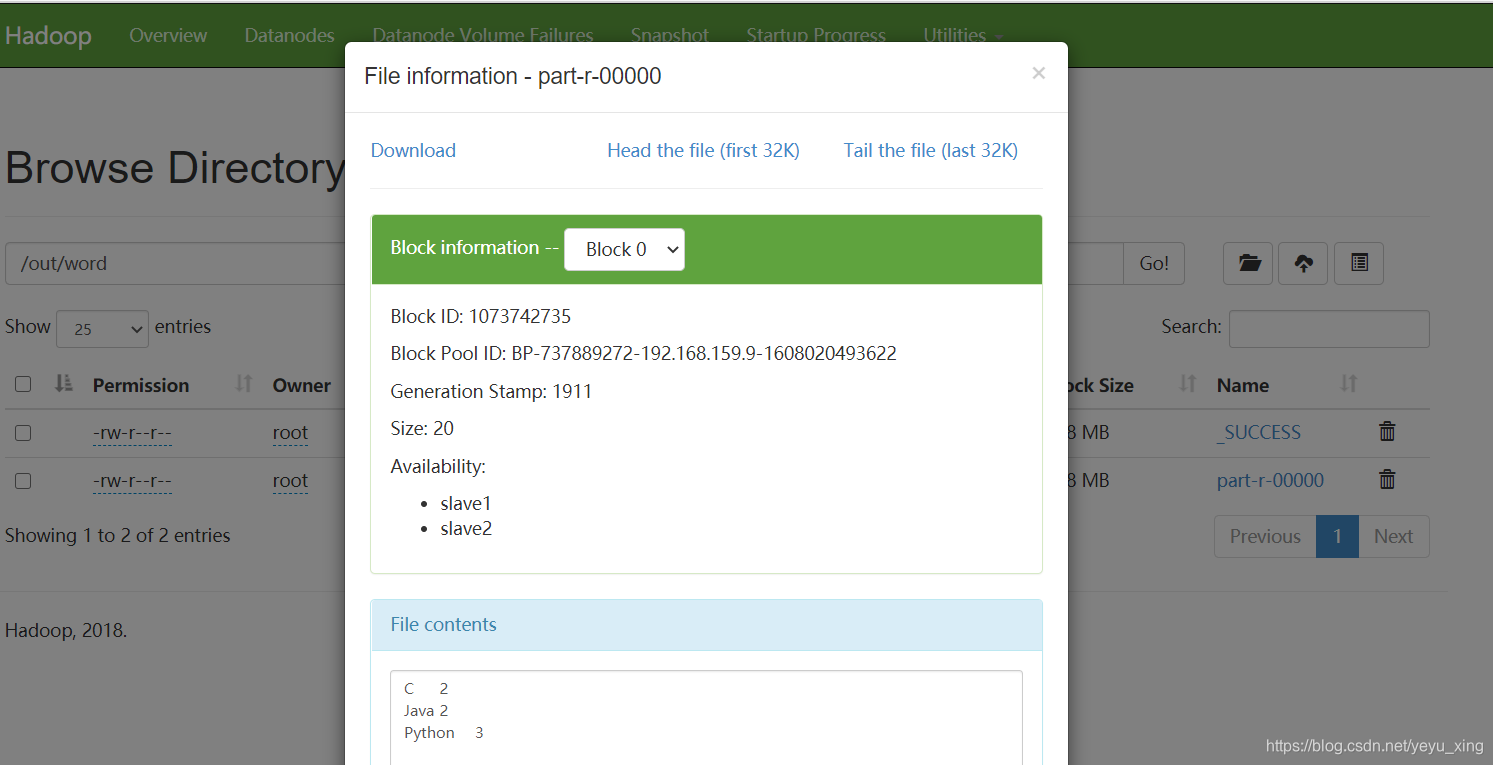Sort the table by Permission column arrows
Screen dimensions: 1493x765
click(x=244, y=383)
